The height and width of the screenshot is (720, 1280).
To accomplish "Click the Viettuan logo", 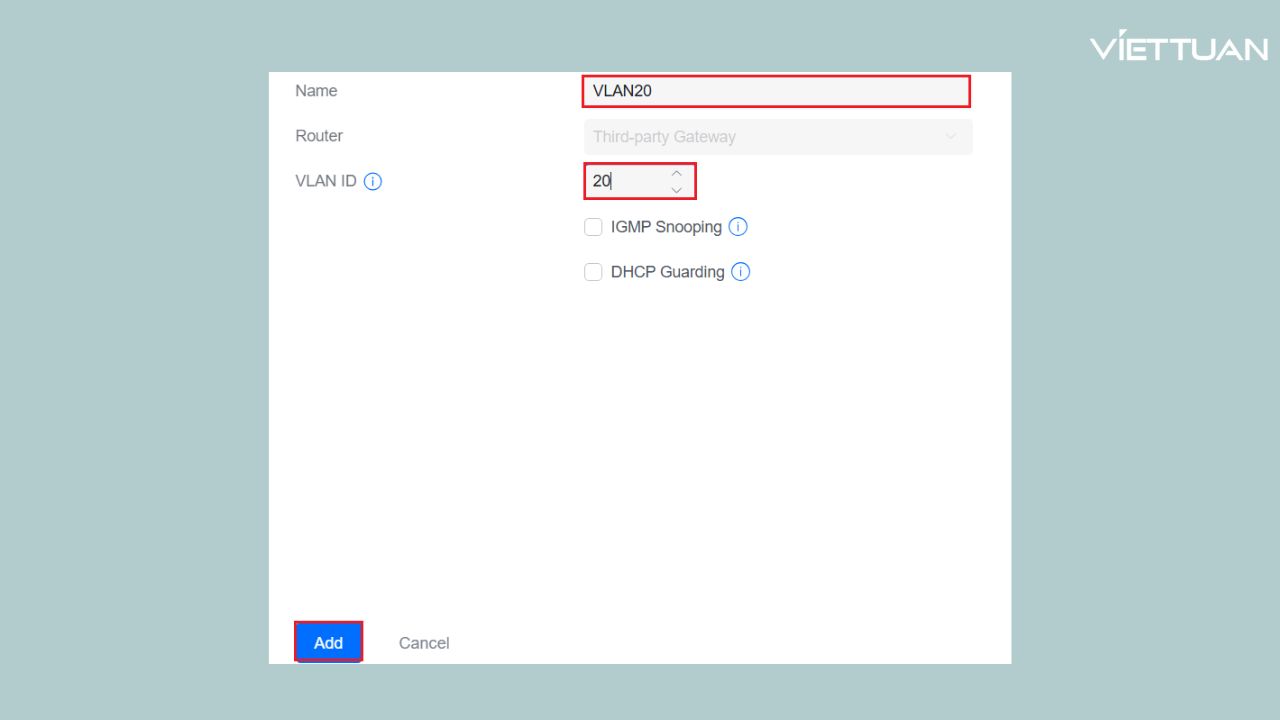I will [x=1180, y=45].
